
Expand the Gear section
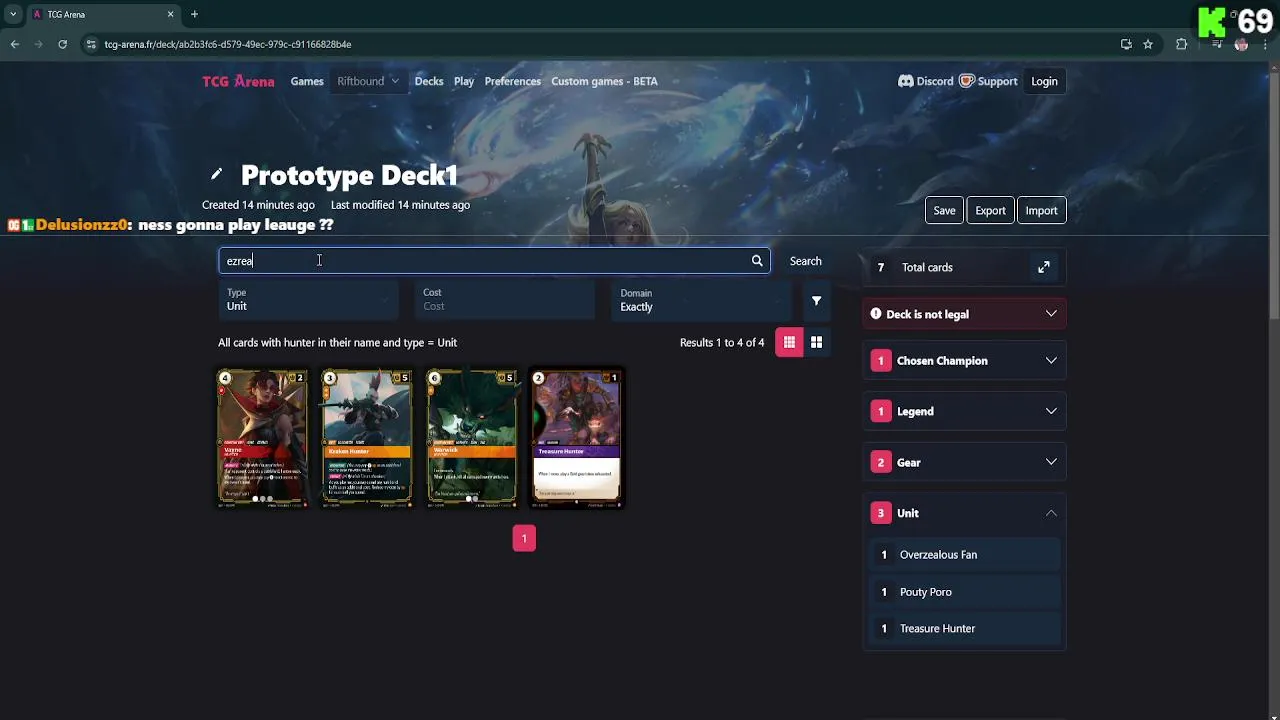point(964,462)
